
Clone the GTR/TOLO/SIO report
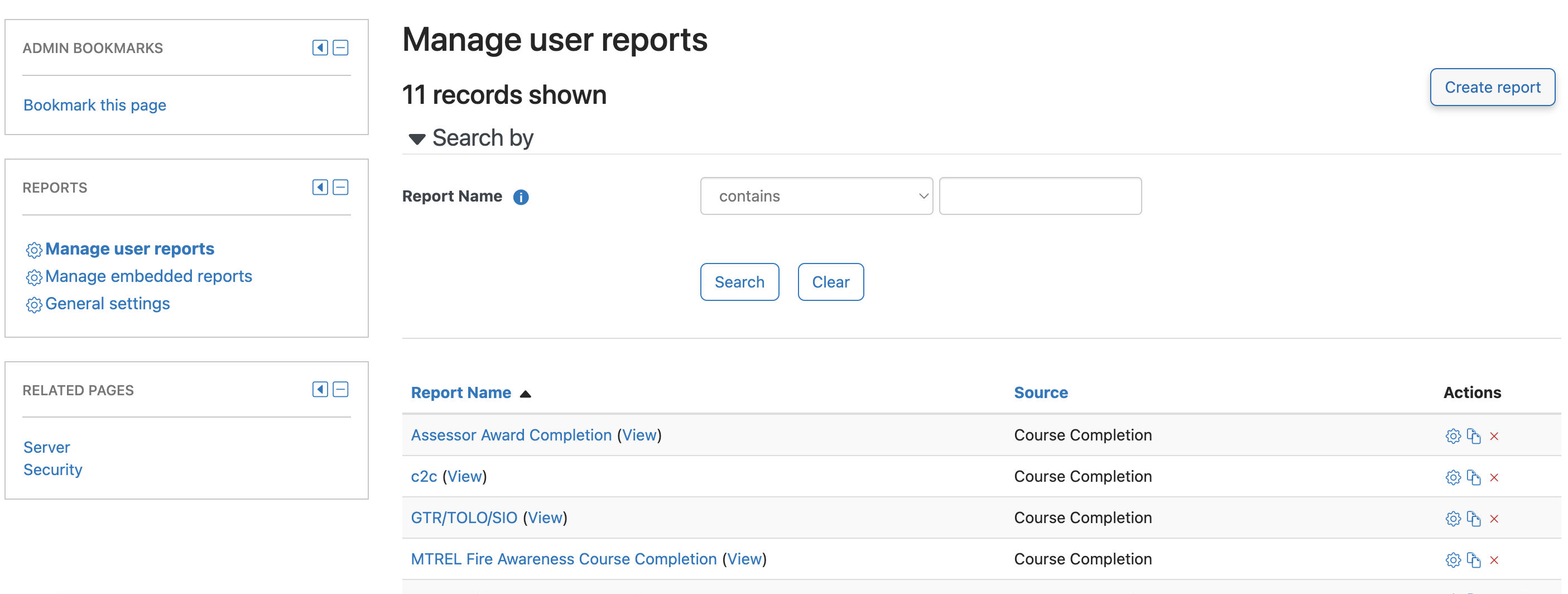[1474, 519]
